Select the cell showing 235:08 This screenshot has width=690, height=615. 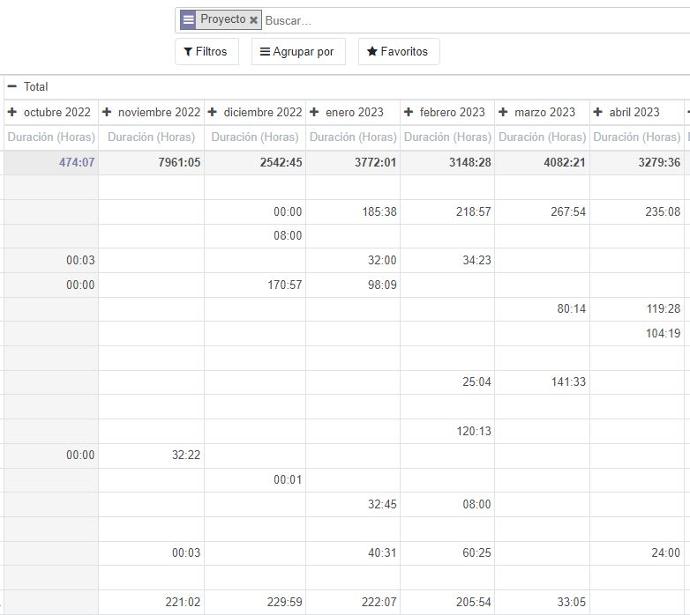pyautogui.click(x=637, y=212)
